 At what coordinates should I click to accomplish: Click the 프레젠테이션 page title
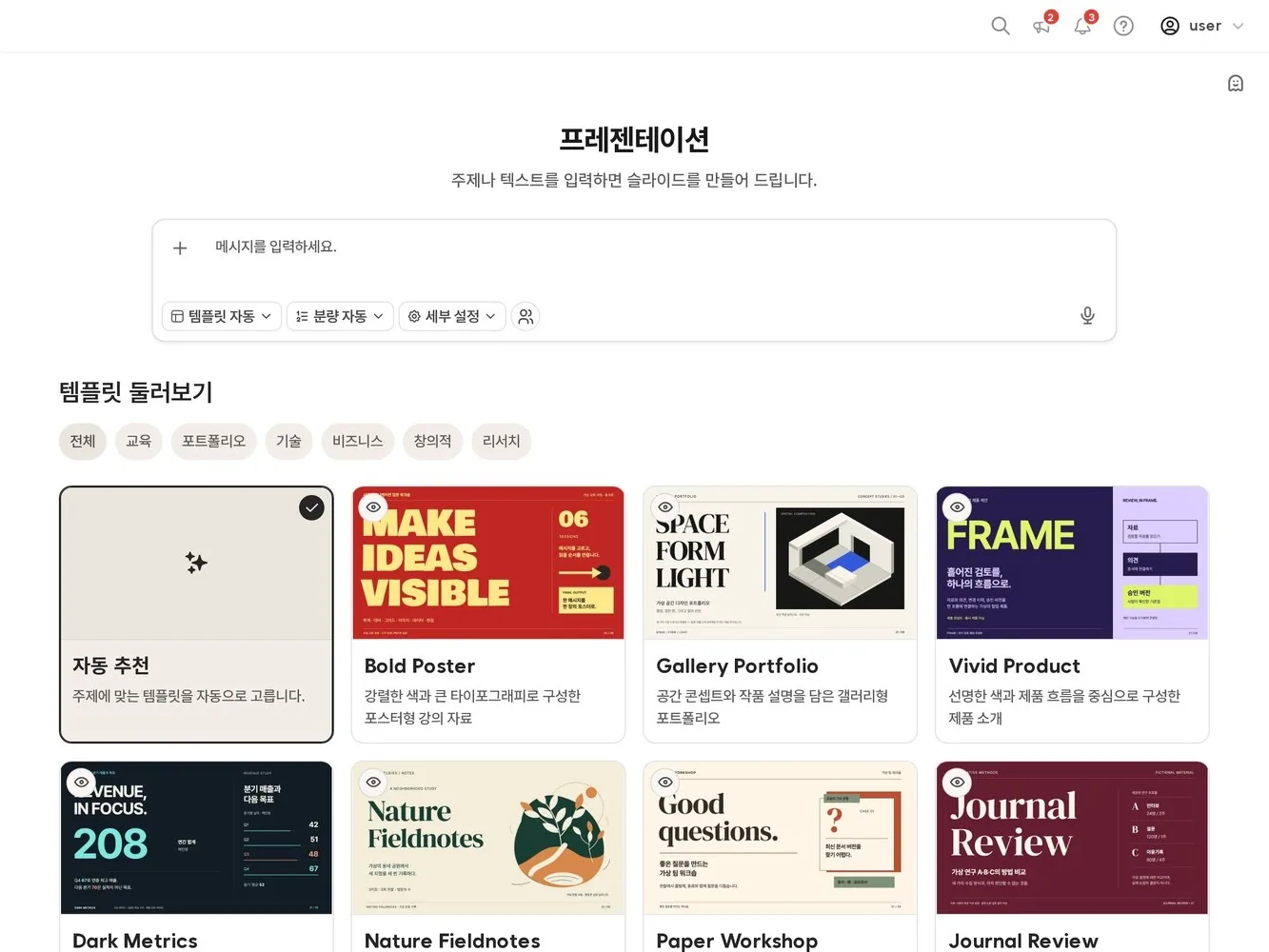[x=634, y=140]
